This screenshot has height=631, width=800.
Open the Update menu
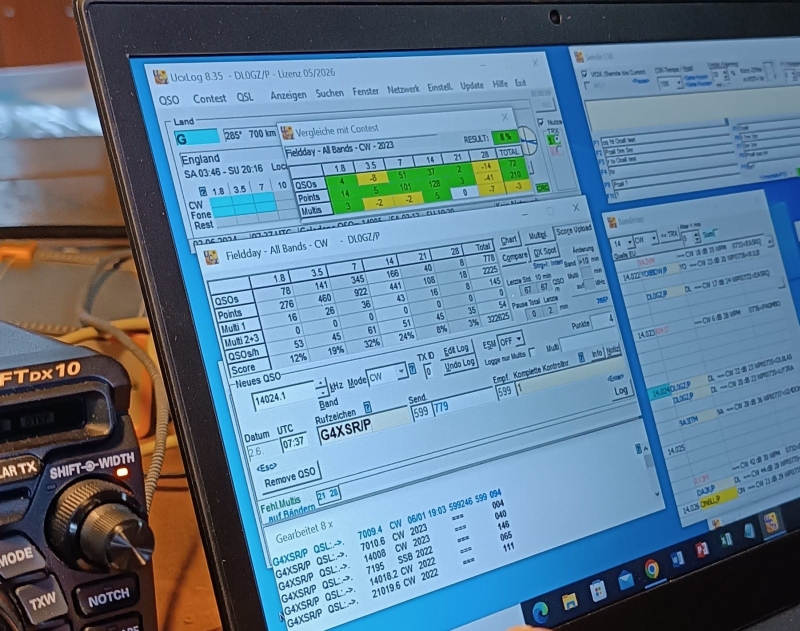[472, 85]
